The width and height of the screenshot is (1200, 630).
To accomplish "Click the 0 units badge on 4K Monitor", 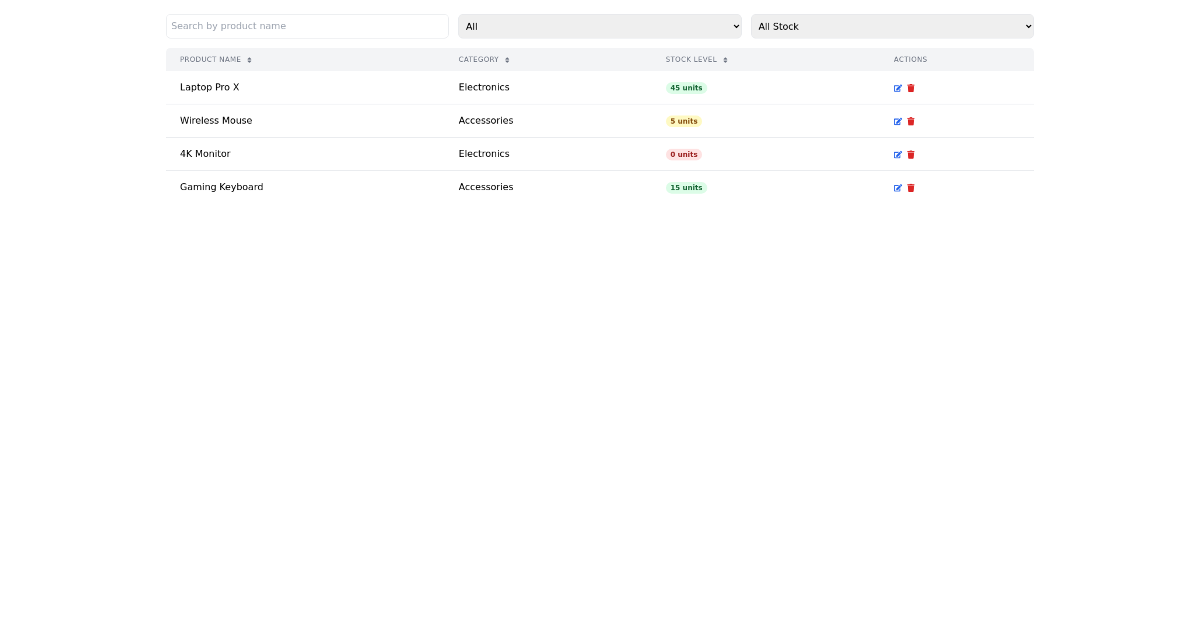I will (x=683, y=154).
